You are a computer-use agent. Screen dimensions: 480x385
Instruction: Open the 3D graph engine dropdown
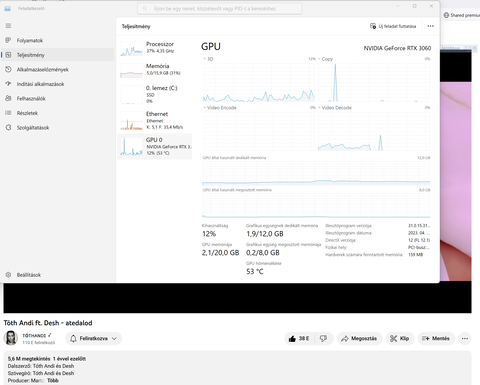pos(208,59)
